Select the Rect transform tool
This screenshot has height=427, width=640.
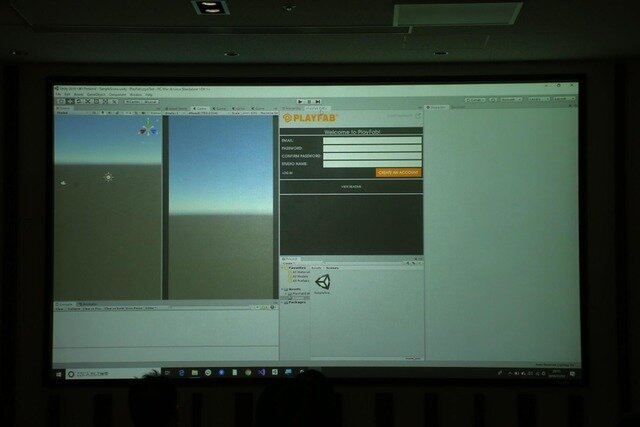pos(96,101)
